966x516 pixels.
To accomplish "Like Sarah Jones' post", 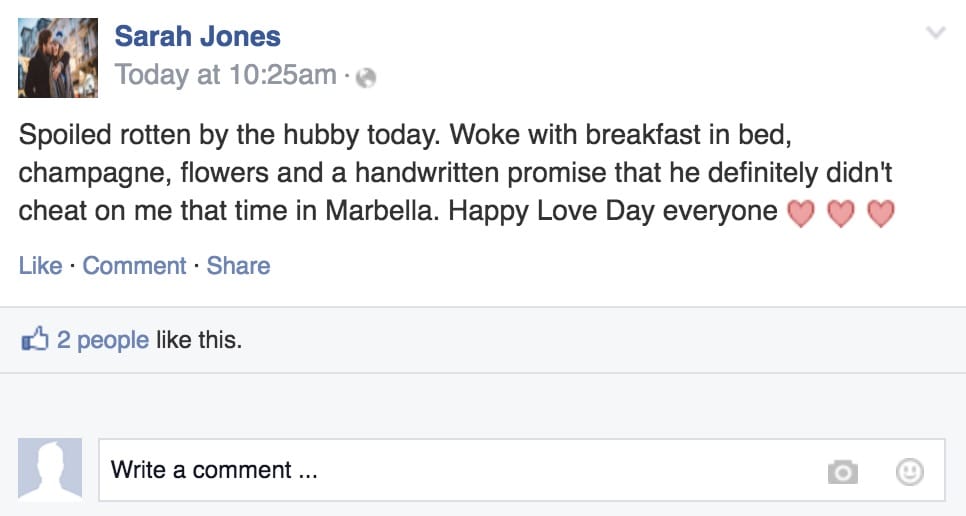I will [40, 265].
